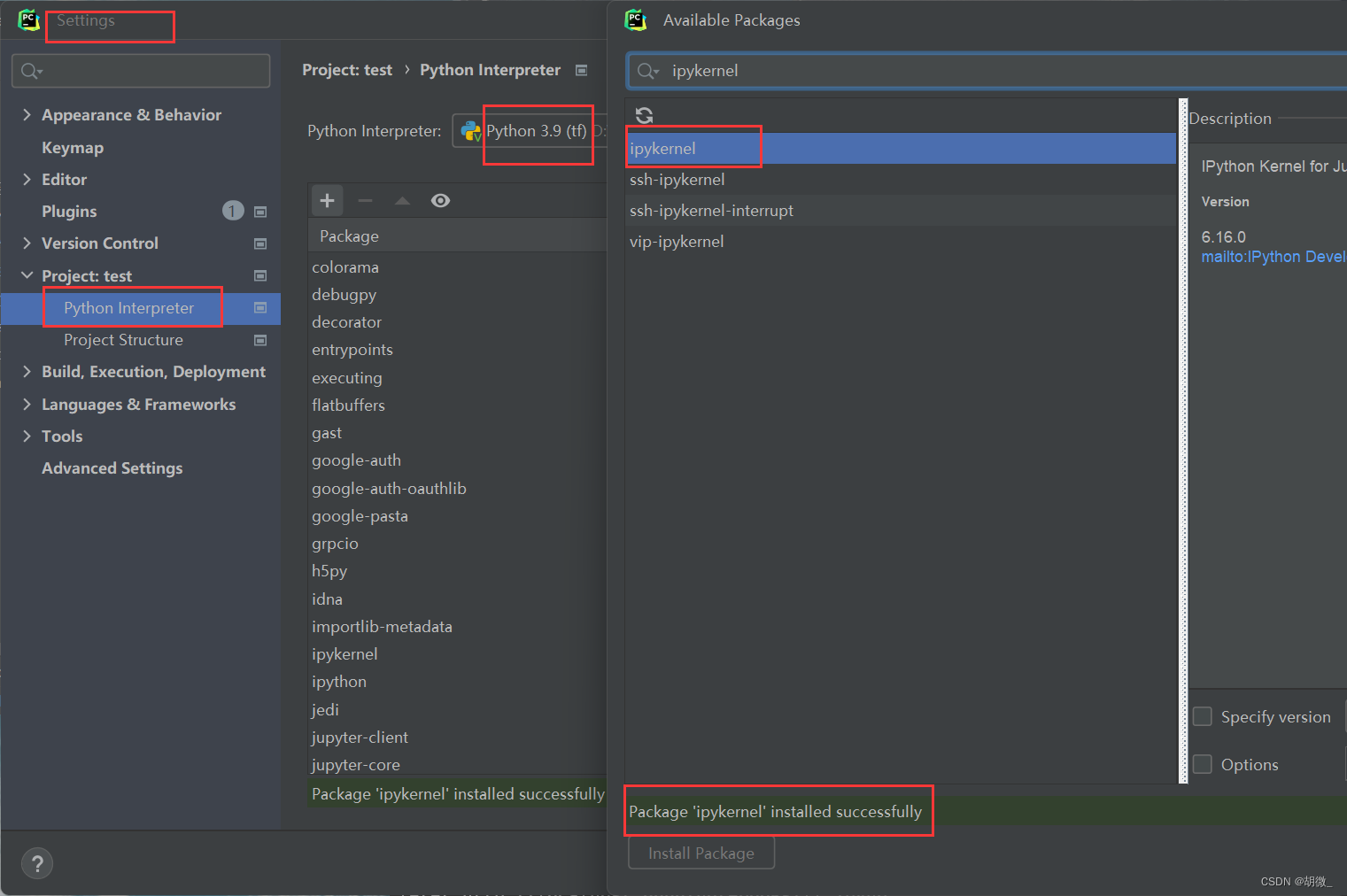Screen dimensions: 1347x896
Task: Enable the Specify version checkbox
Action: tap(1202, 716)
